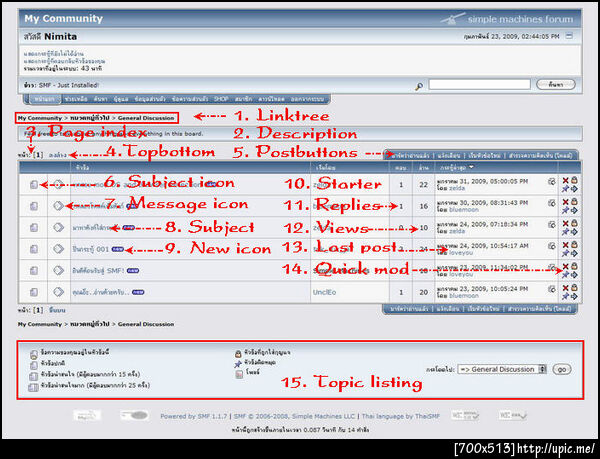
Task: Click the Nimita username in greeting
Action: [x=60, y=37]
